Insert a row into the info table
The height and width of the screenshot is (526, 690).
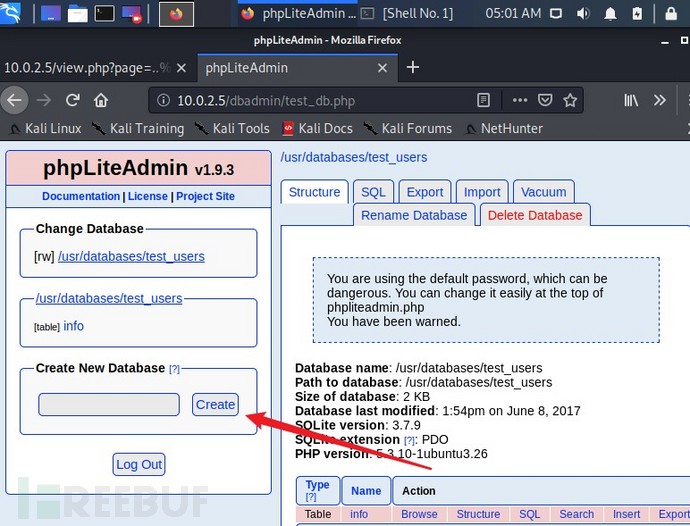[x=626, y=514]
